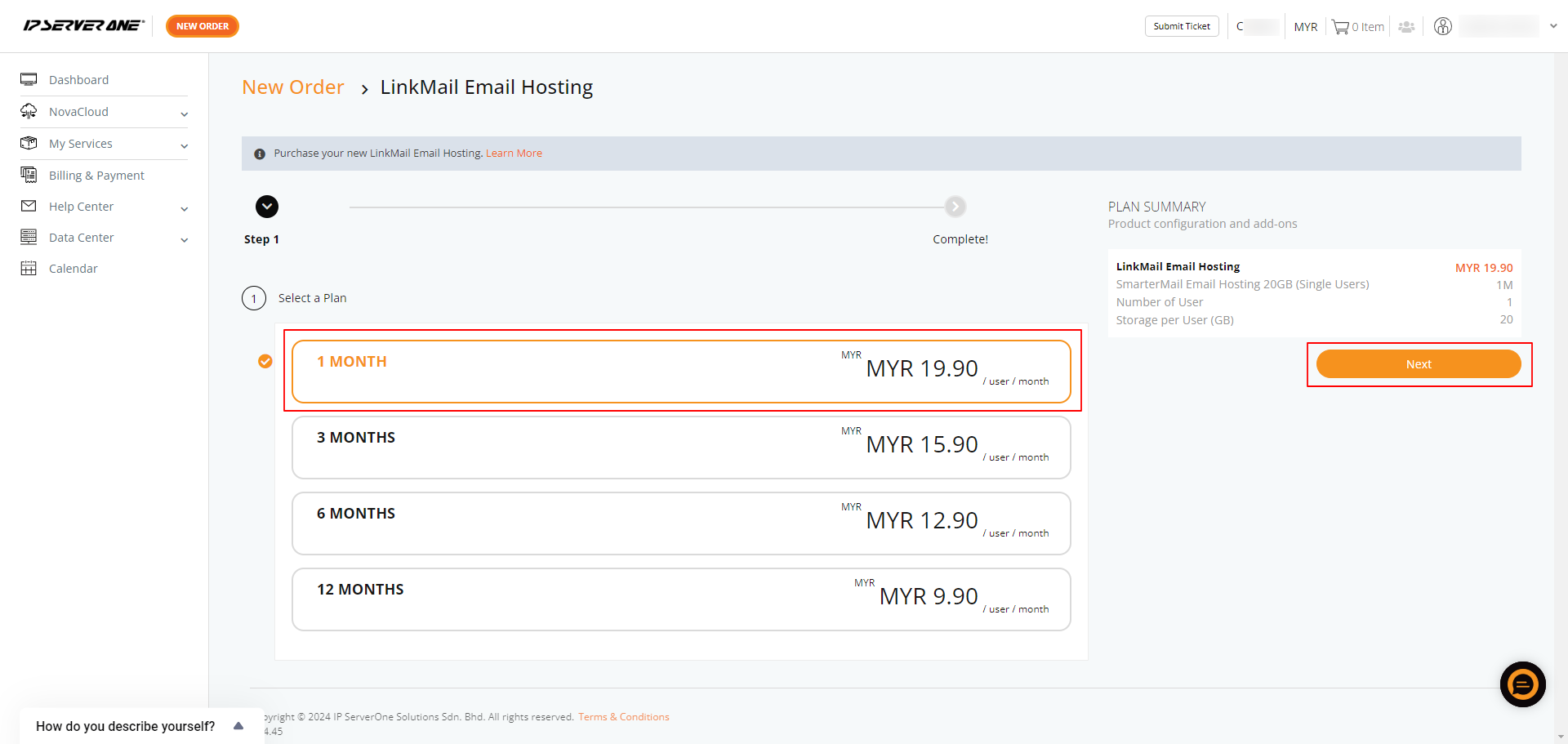Open the Learn More link
This screenshot has height=744, width=1568.
coord(514,154)
